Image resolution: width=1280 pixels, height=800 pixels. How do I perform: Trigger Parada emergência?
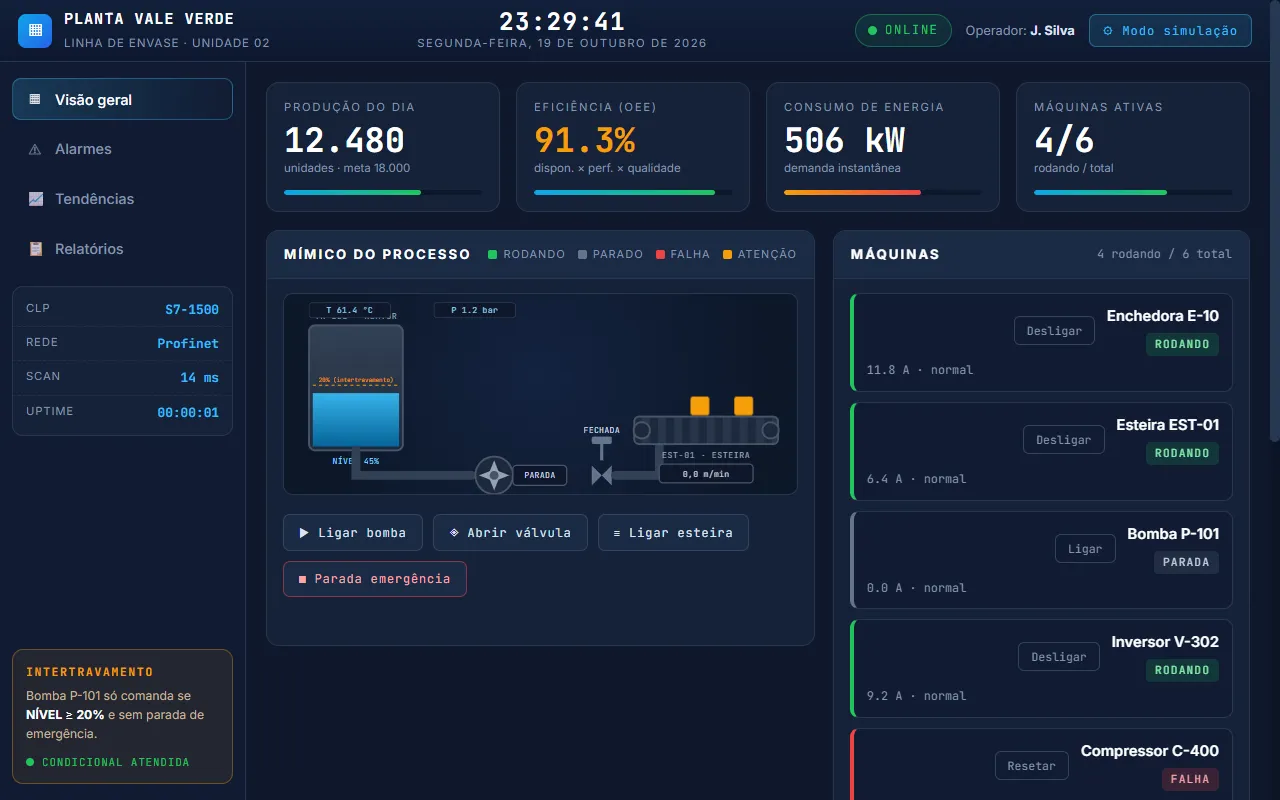(x=375, y=579)
